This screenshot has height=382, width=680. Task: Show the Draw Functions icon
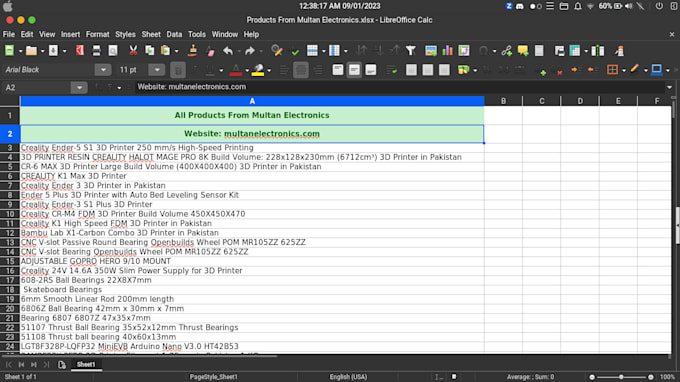pyautogui.click(x=619, y=51)
